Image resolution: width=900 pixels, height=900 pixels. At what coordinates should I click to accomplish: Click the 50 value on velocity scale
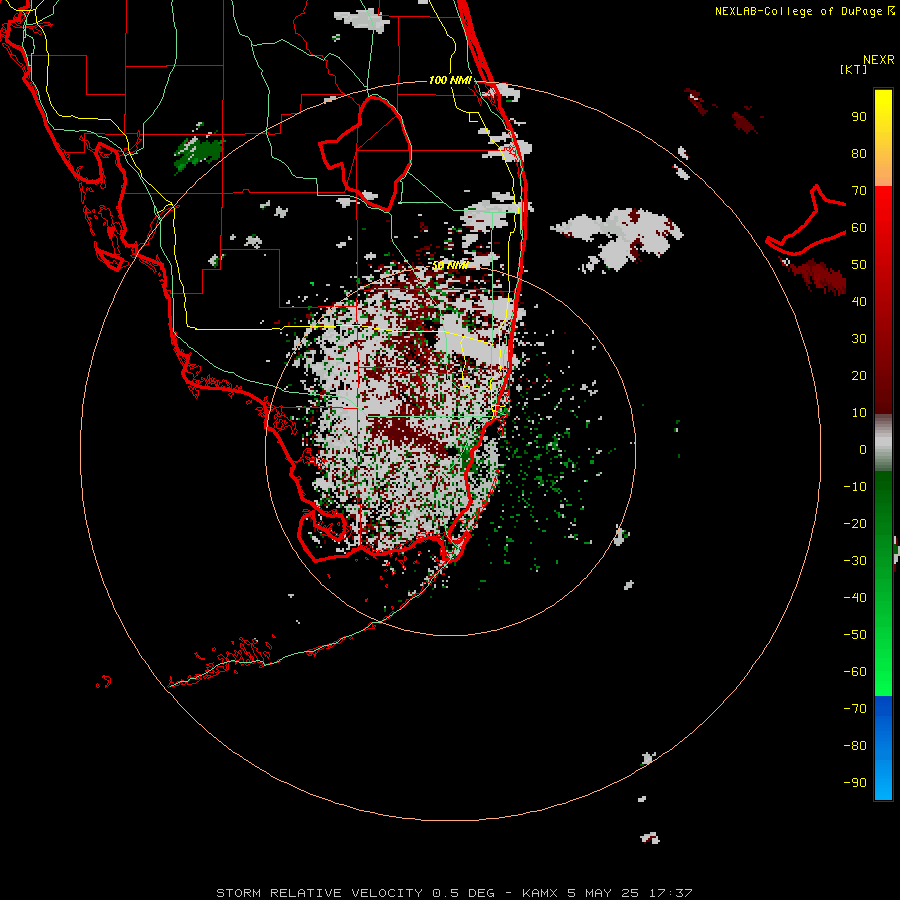(859, 265)
